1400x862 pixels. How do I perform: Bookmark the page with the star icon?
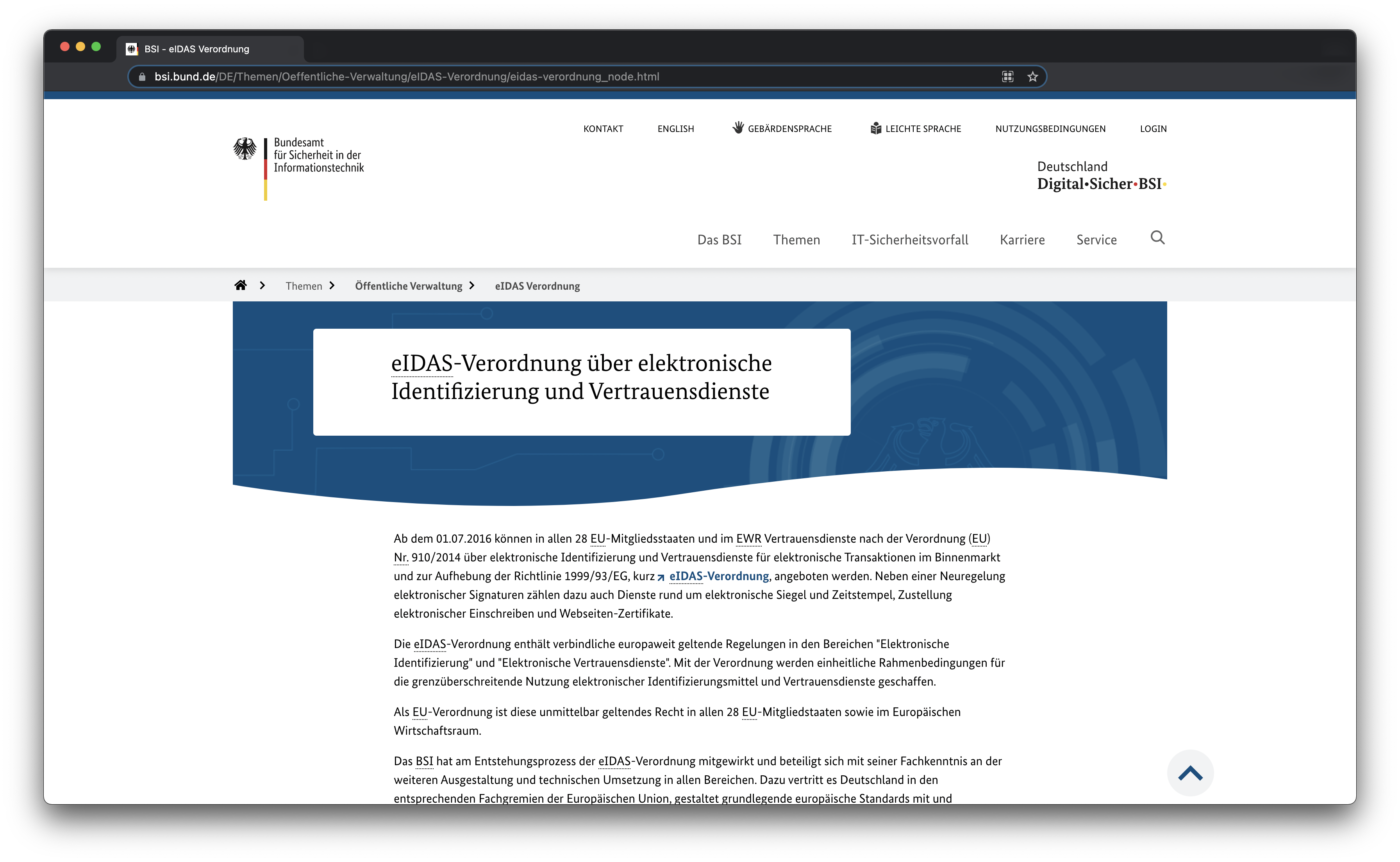tap(1032, 77)
